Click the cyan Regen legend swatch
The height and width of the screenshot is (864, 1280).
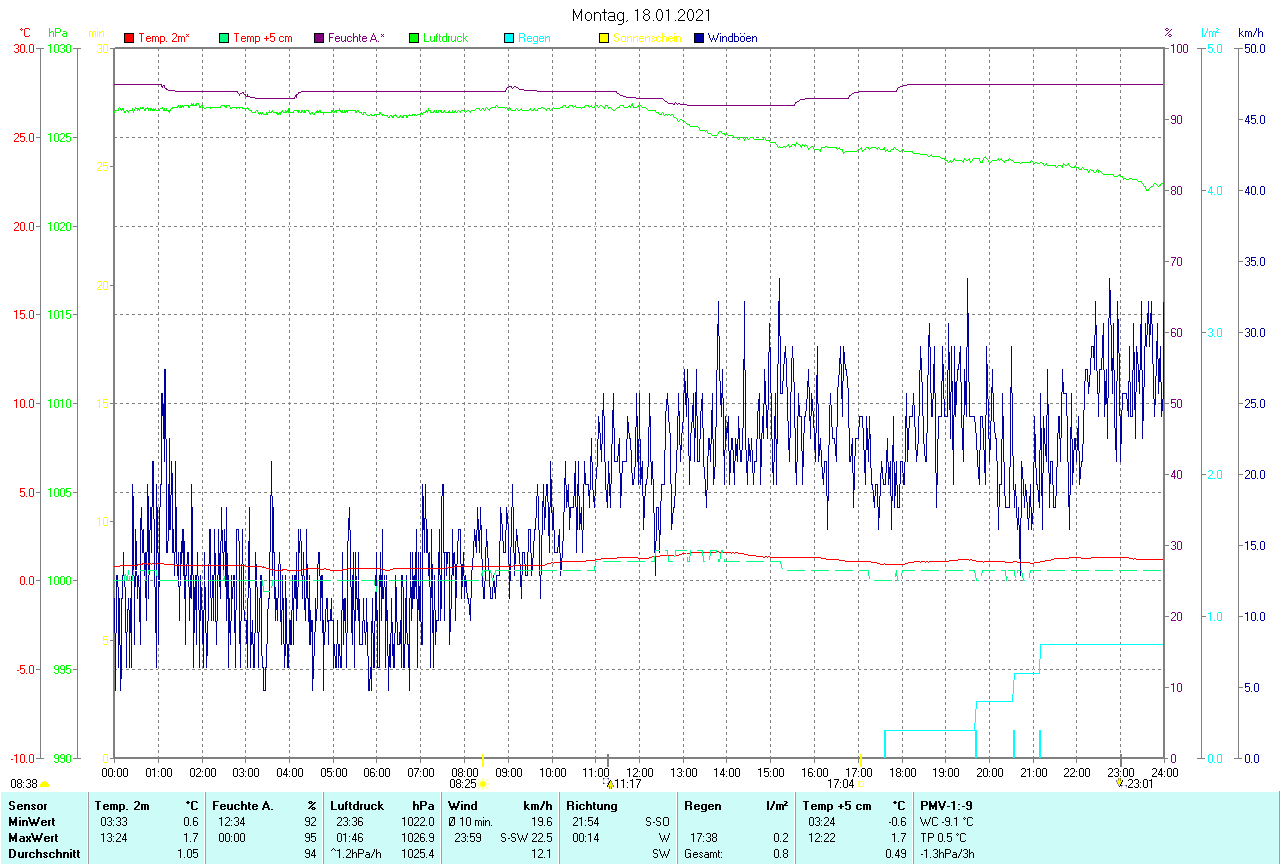coord(509,38)
